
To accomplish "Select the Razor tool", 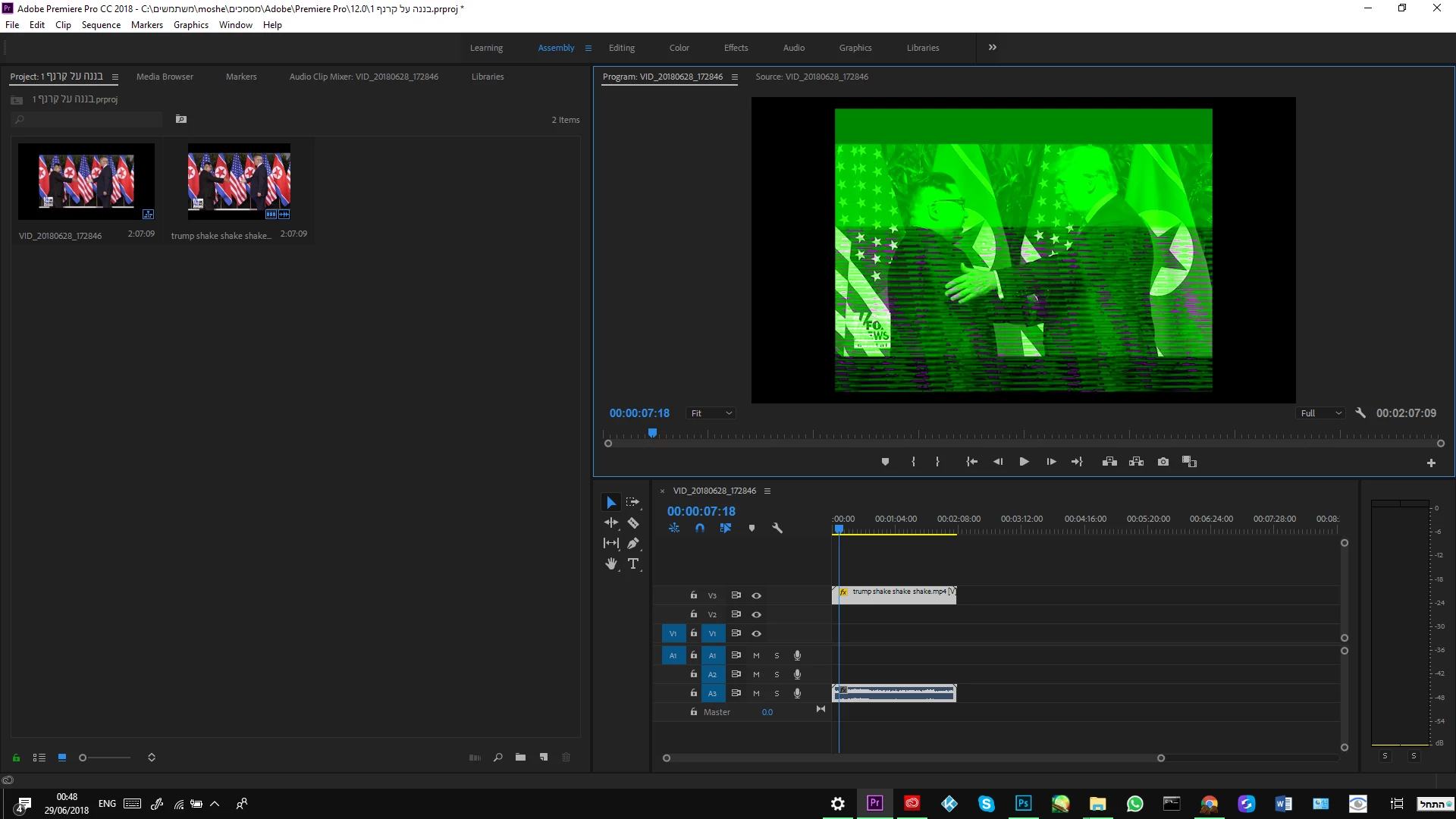I will coord(633,523).
